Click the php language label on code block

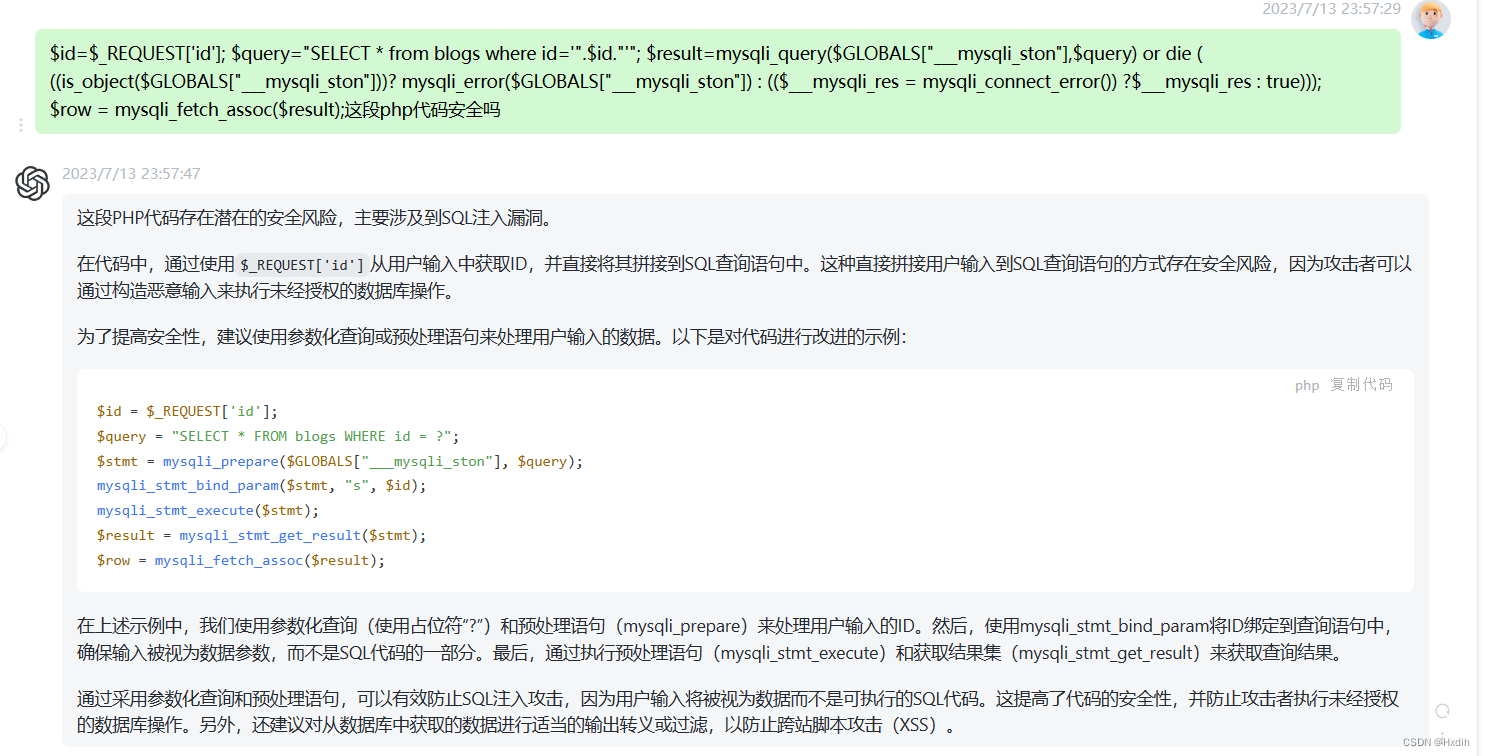(x=1306, y=385)
